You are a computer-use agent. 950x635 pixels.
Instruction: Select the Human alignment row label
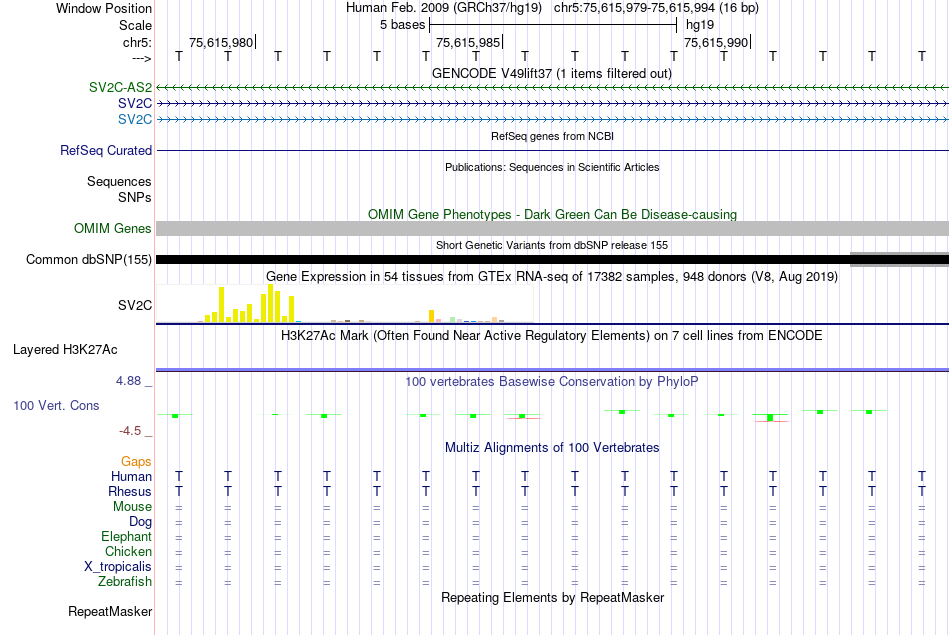(x=131, y=477)
